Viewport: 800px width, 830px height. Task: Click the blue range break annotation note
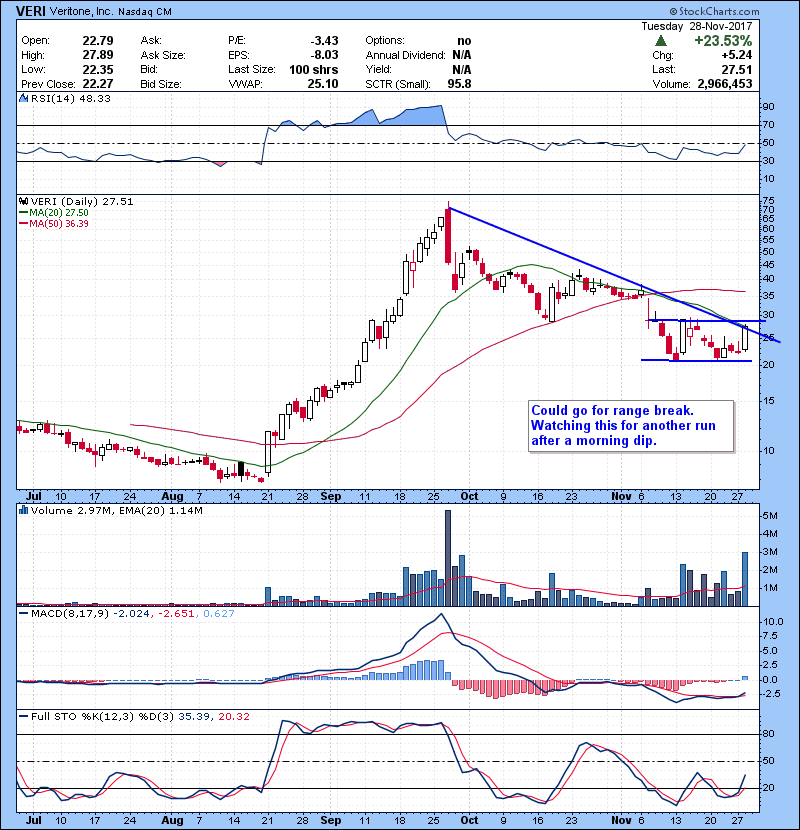631,426
